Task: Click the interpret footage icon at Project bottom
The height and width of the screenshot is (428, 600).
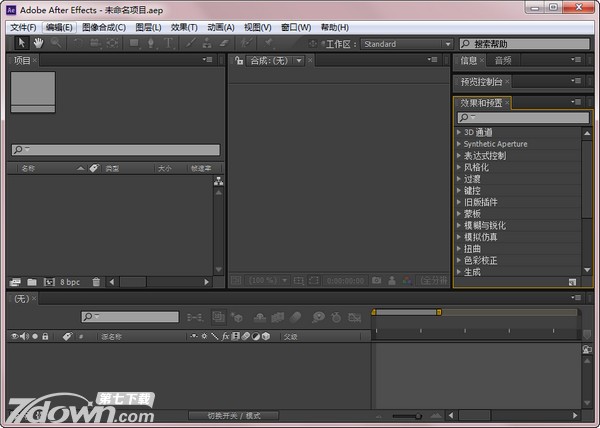Action: tap(15, 282)
